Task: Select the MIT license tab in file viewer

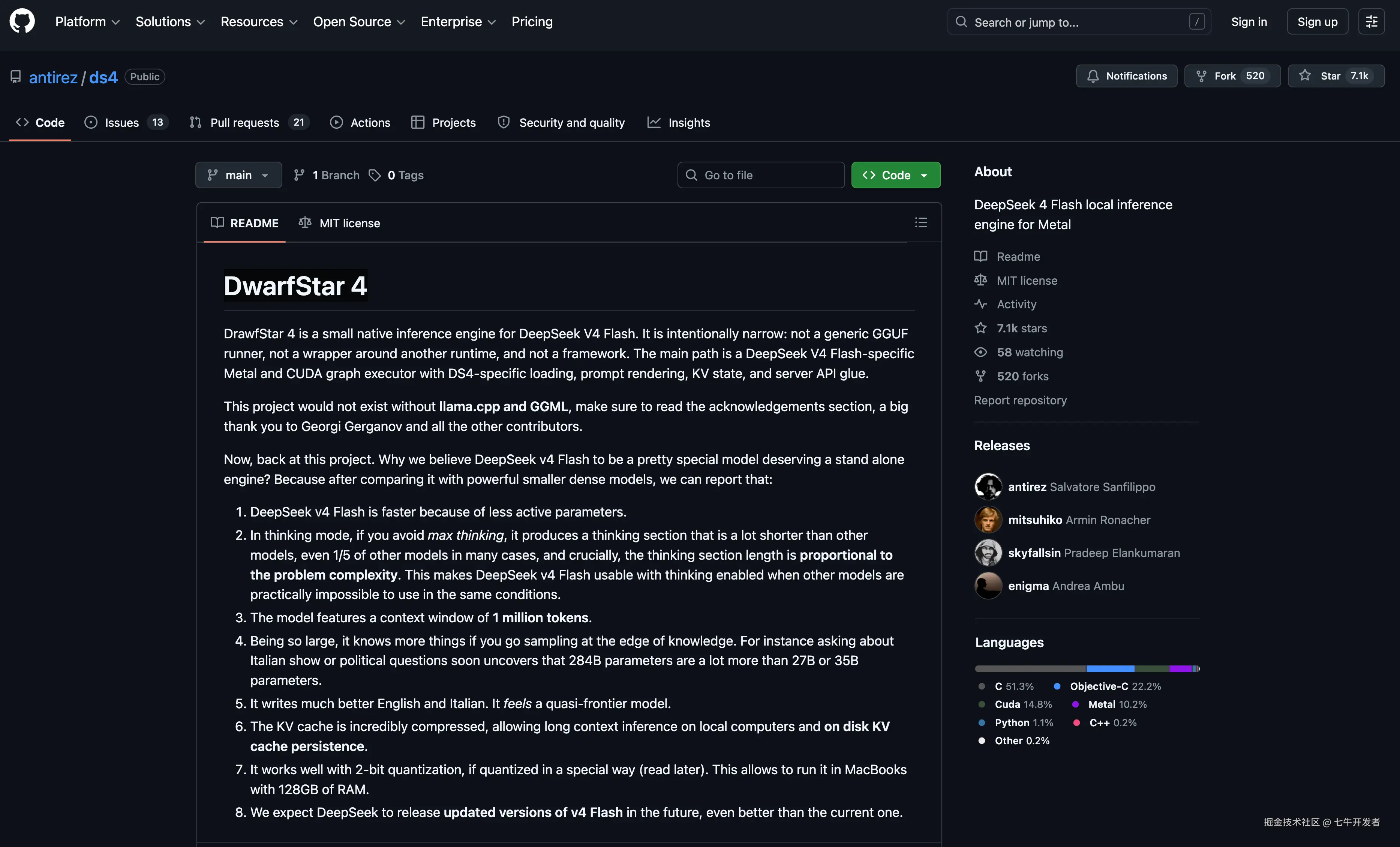Action: (x=339, y=223)
